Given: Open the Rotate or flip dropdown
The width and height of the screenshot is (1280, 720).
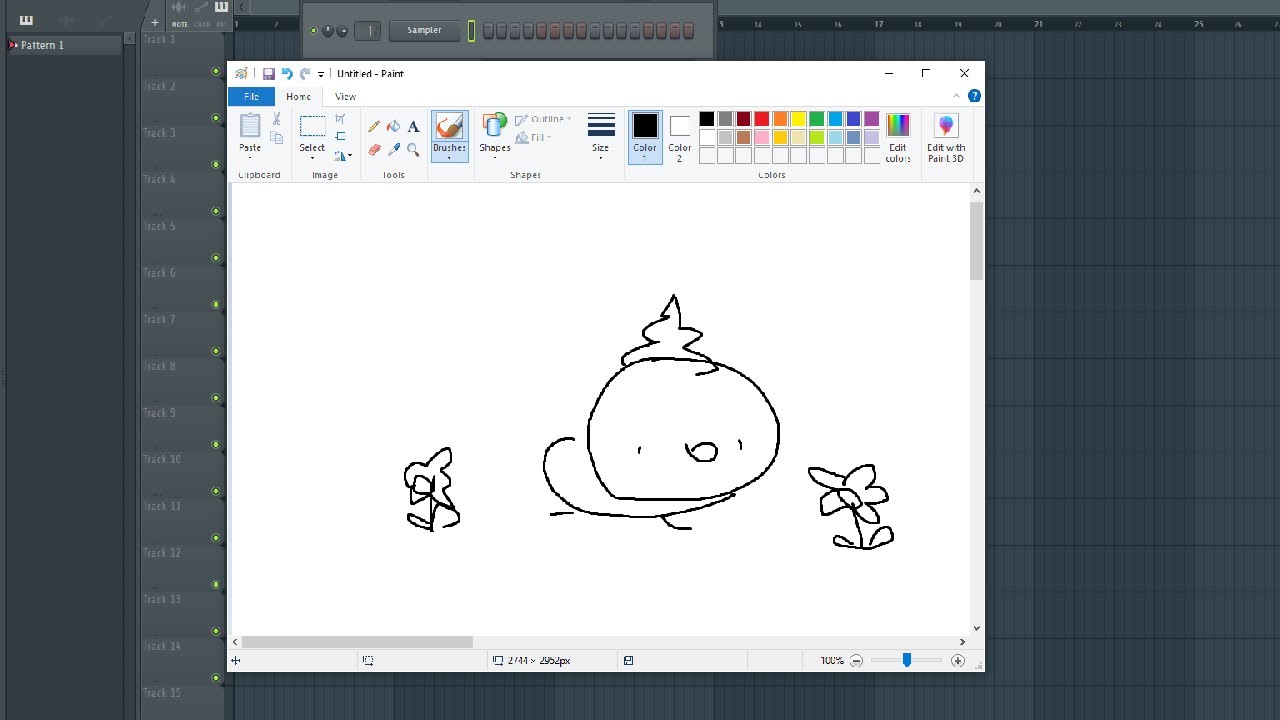Looking at the screenshot, I should (x=343, y=156).
